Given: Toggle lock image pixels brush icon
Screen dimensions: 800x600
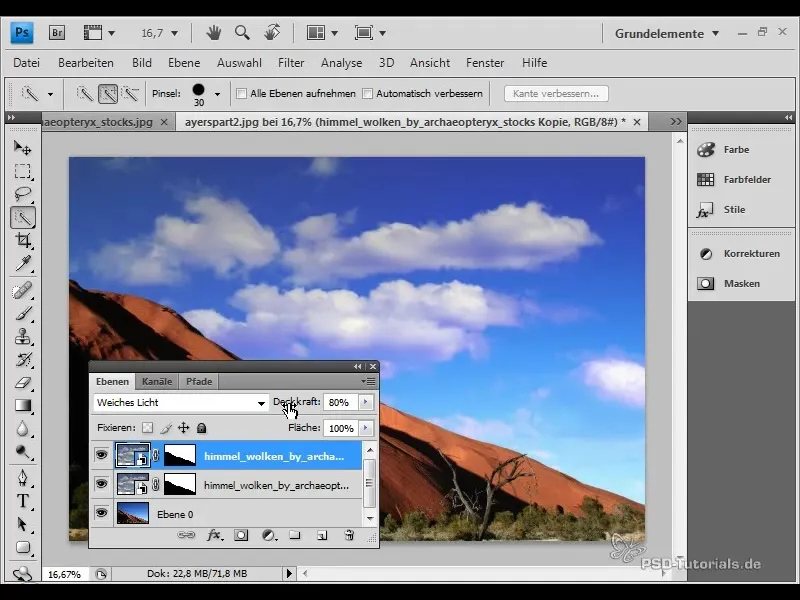Looking at the screenshot, I should (166, 428).
